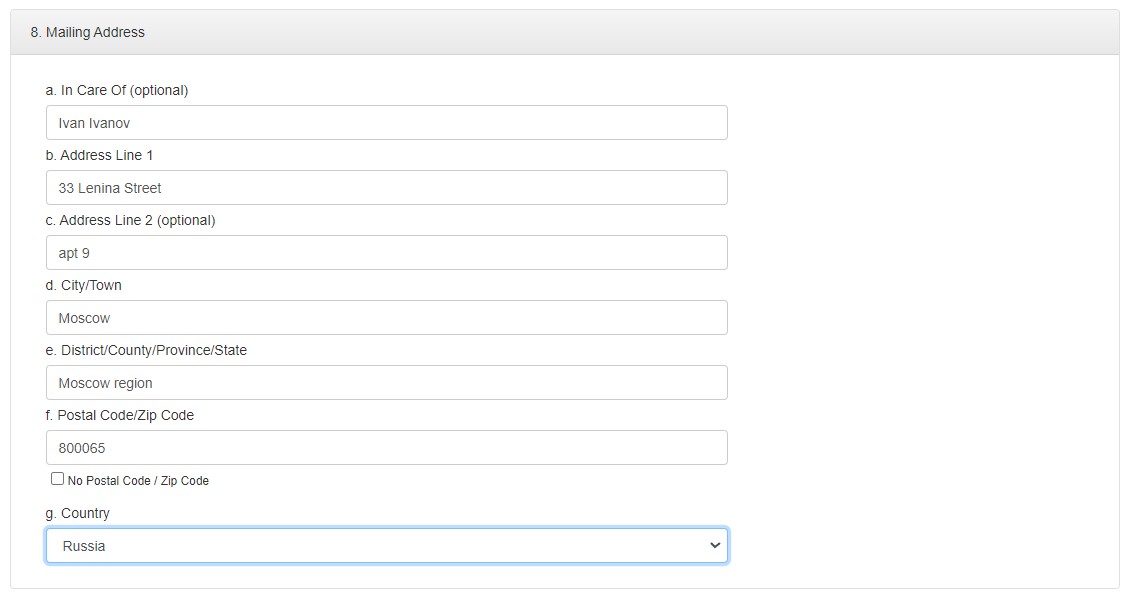Screen dimensions: 1128x597
Task: Click the 'e. District/County/Province/State' label
Action: [x=146, y=350]
